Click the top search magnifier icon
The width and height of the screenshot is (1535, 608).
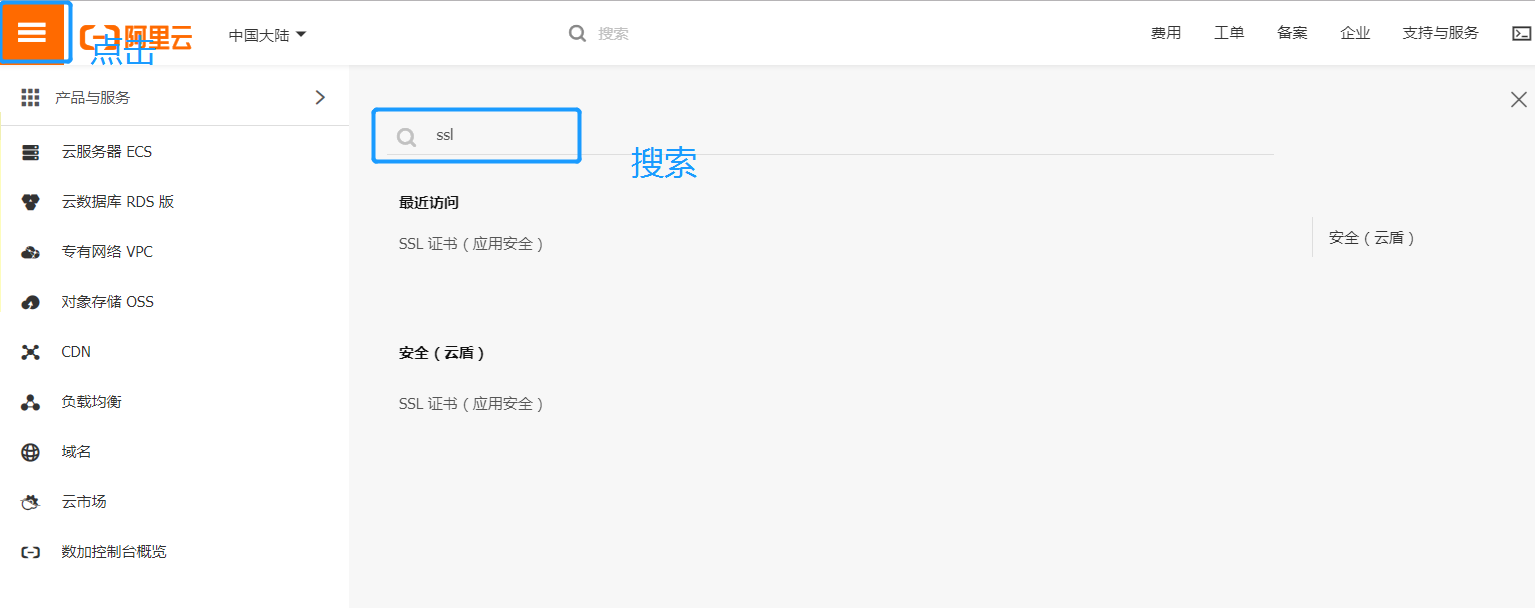[x=577, y=33]
